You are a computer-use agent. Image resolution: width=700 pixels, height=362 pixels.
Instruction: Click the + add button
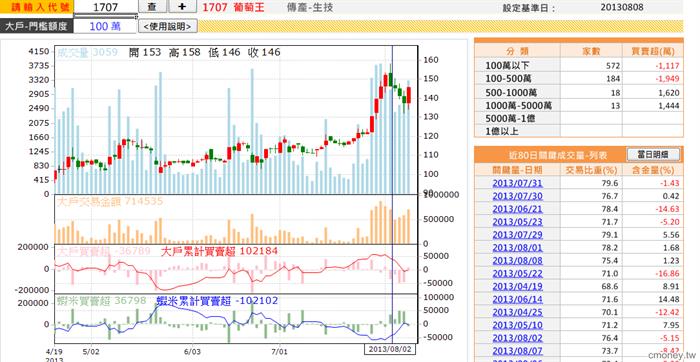(x=182, y=7)
